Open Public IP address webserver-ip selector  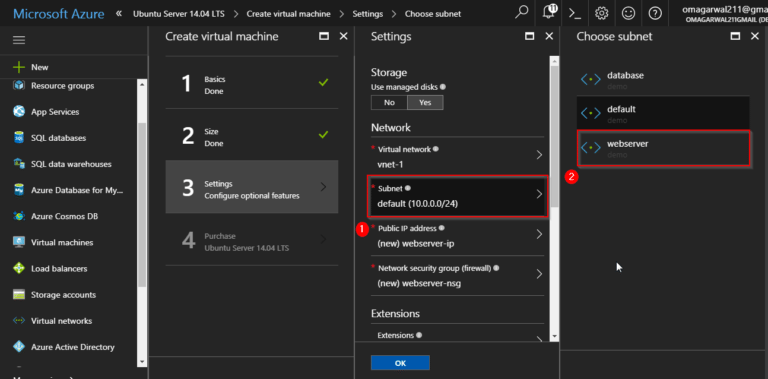(x=457, y=236)
